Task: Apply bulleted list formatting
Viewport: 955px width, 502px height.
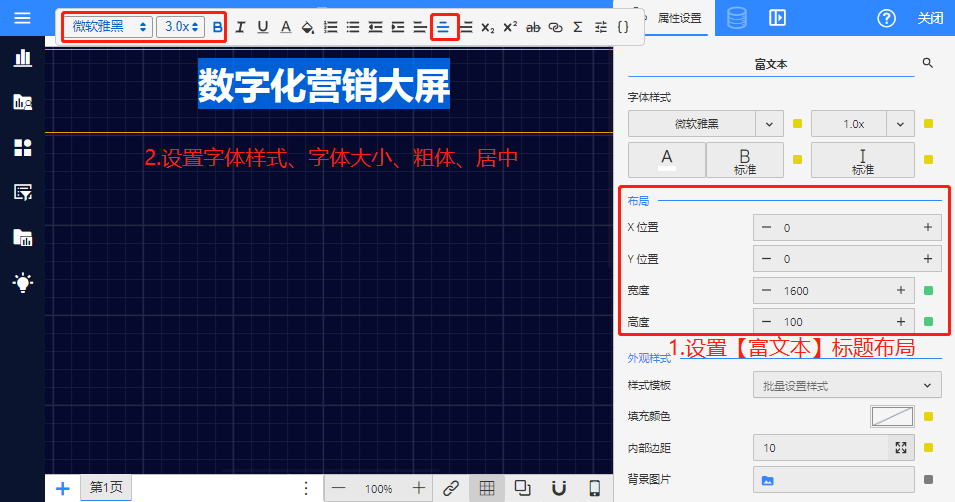Action: click(x=353, y=27)
